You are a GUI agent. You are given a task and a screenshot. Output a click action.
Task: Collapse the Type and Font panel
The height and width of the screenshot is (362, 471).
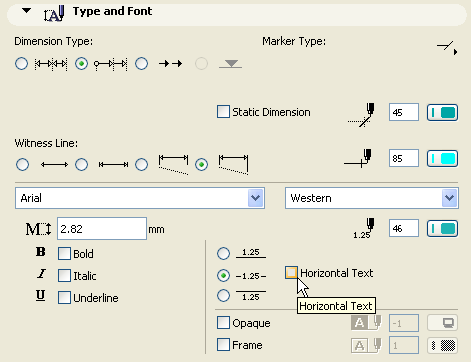[x=26, y=11]
